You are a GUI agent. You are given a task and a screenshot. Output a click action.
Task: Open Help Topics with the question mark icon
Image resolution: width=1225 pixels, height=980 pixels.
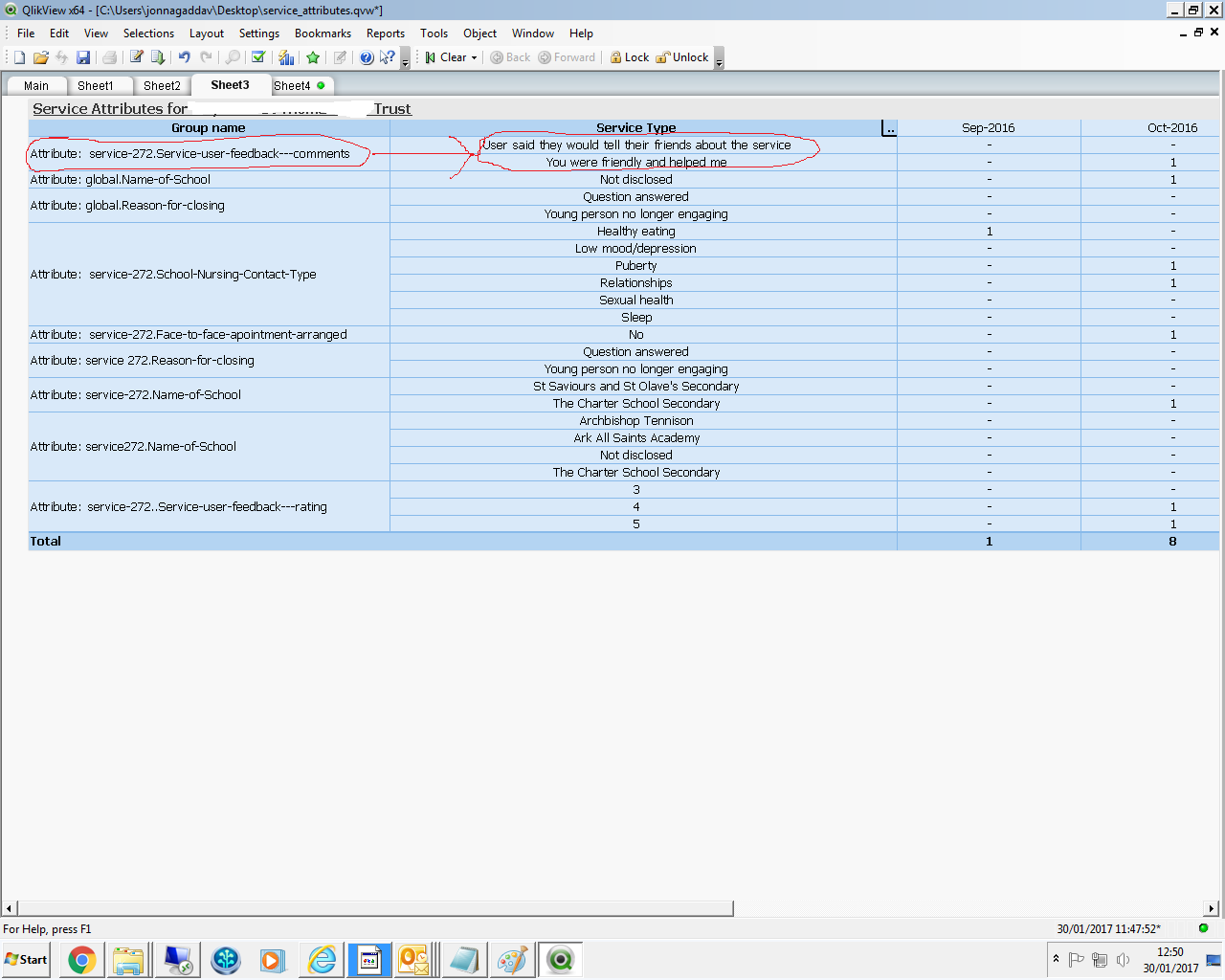coord(367,57)
